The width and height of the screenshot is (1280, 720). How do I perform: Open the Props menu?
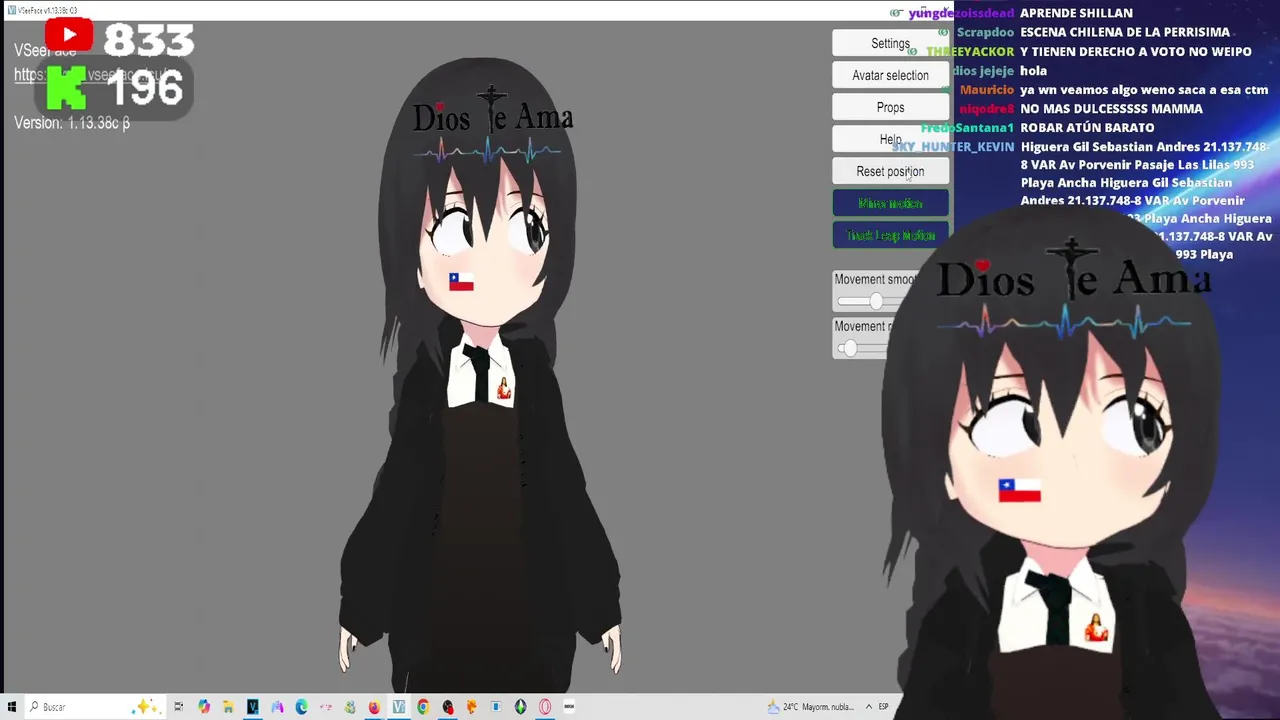click(x=890, y=107)
